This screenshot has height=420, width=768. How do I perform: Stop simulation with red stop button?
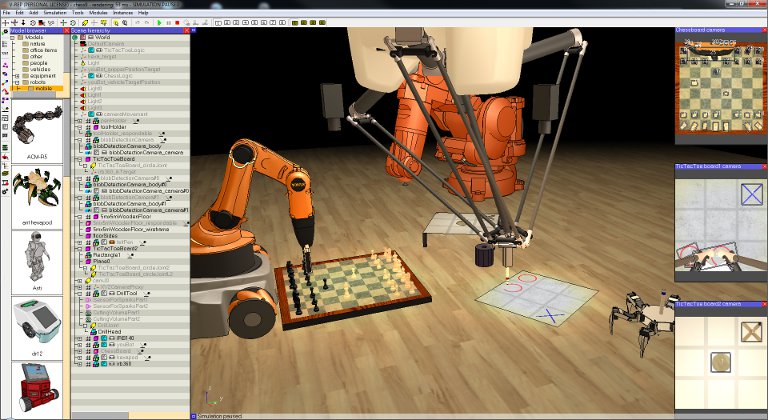click(x=177, y=23)
